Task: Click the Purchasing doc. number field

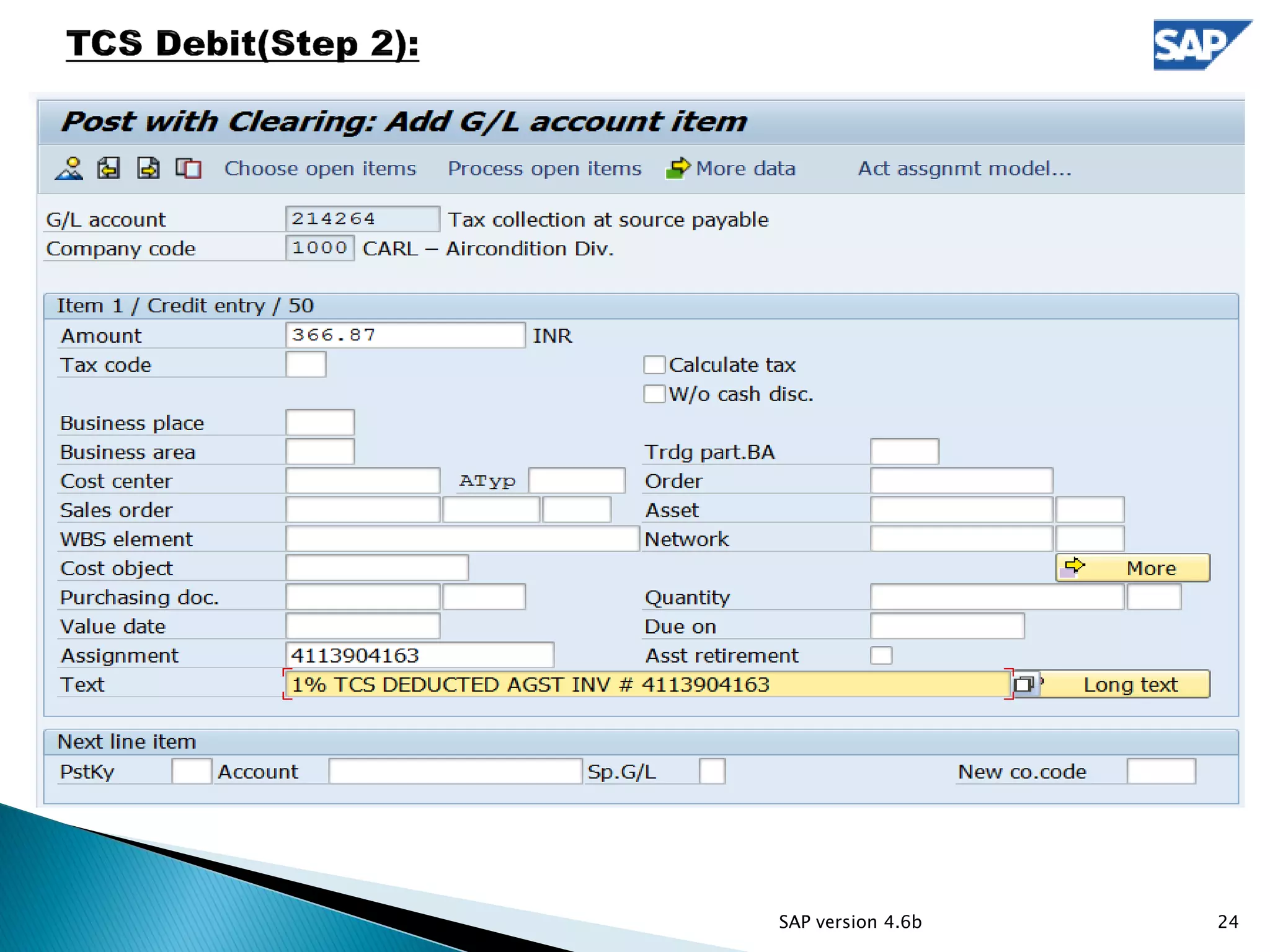Action: click(363, 597)
